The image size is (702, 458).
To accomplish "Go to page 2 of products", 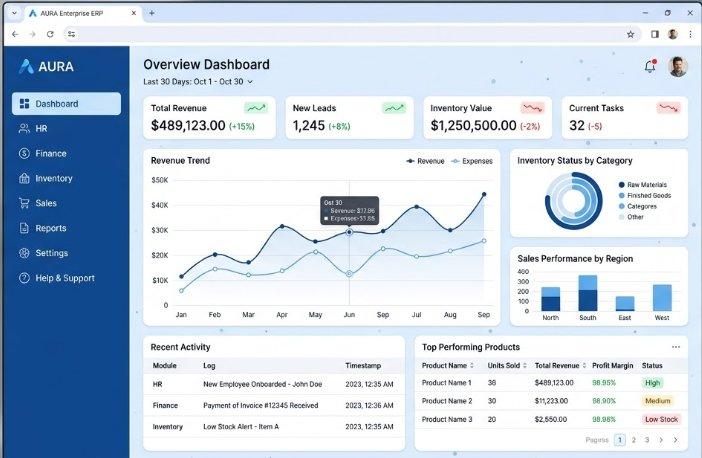I will click(634, 440).
